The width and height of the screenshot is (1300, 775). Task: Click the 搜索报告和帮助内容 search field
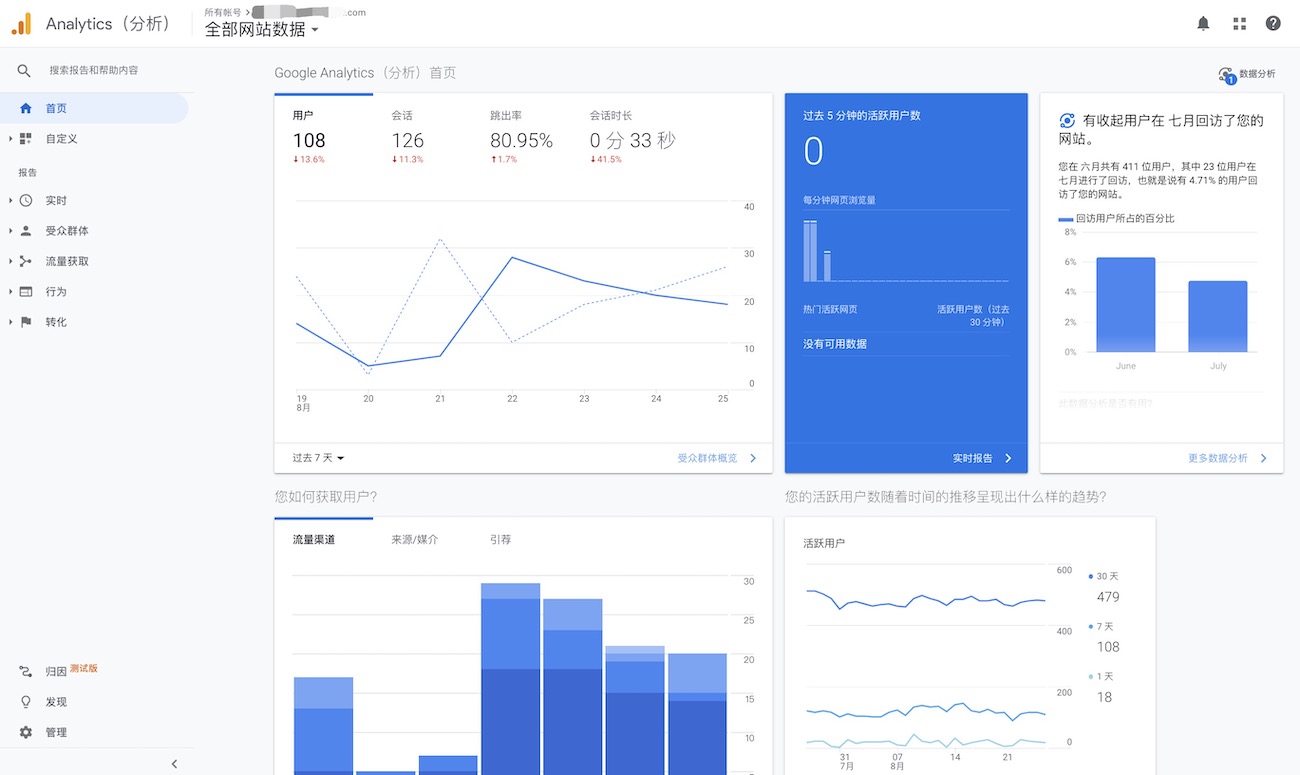(94, 71)
